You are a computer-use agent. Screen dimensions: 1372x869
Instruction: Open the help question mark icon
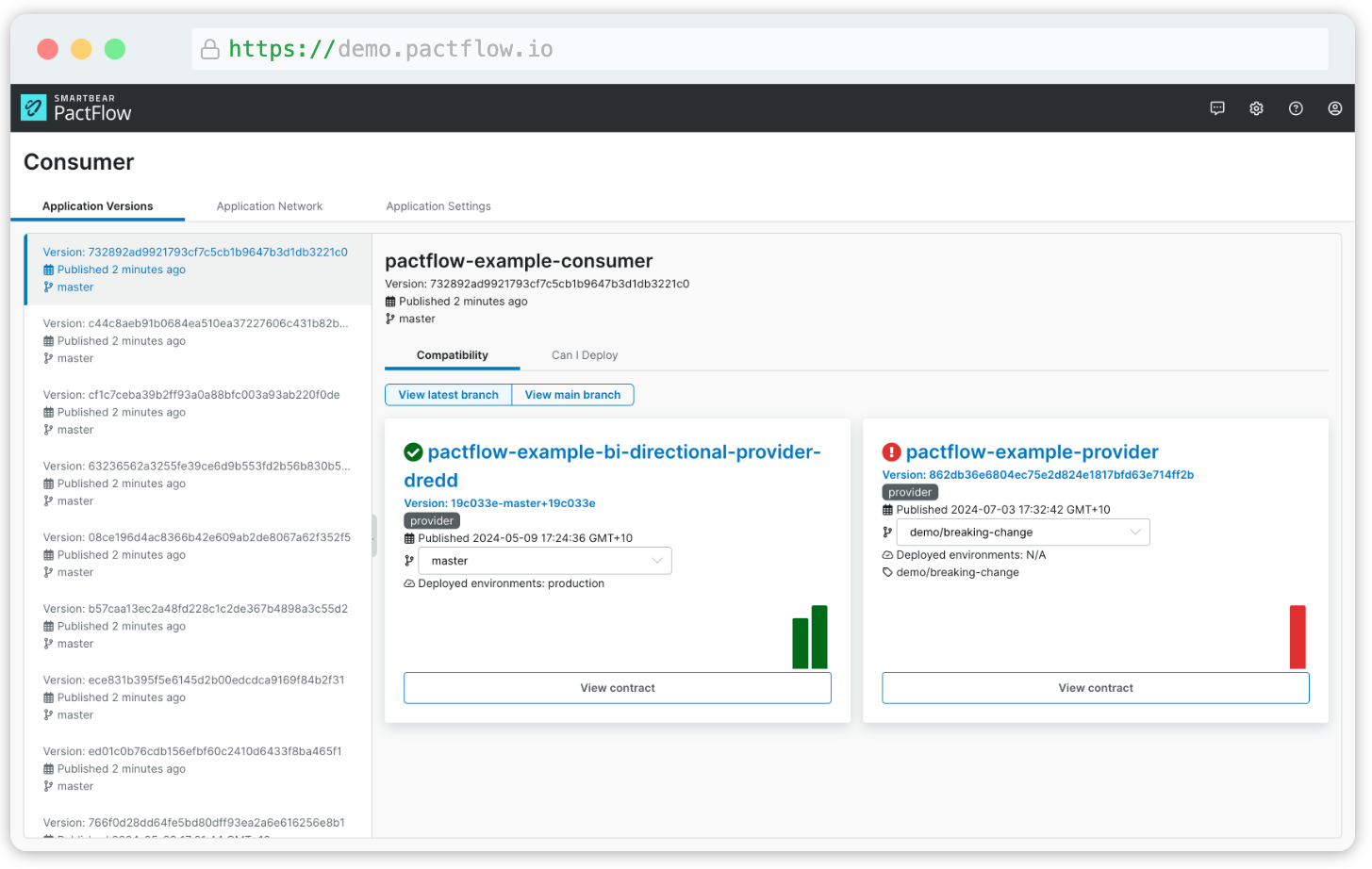1296,108
